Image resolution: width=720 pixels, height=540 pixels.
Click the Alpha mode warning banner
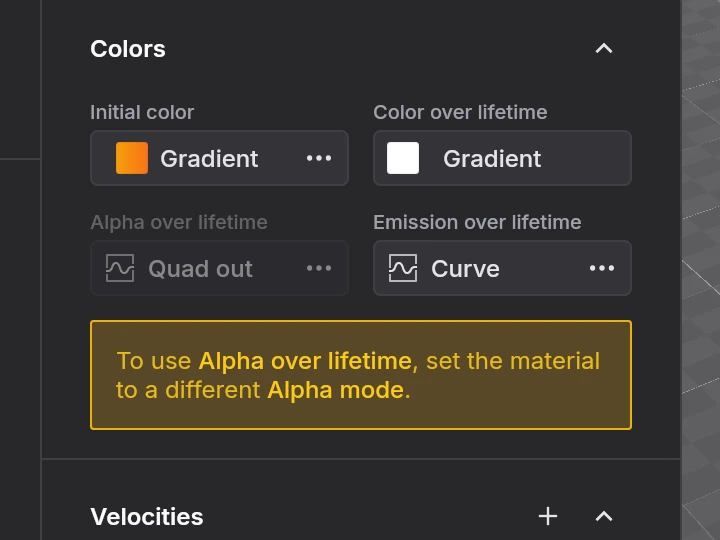click(x=360, y=375)
